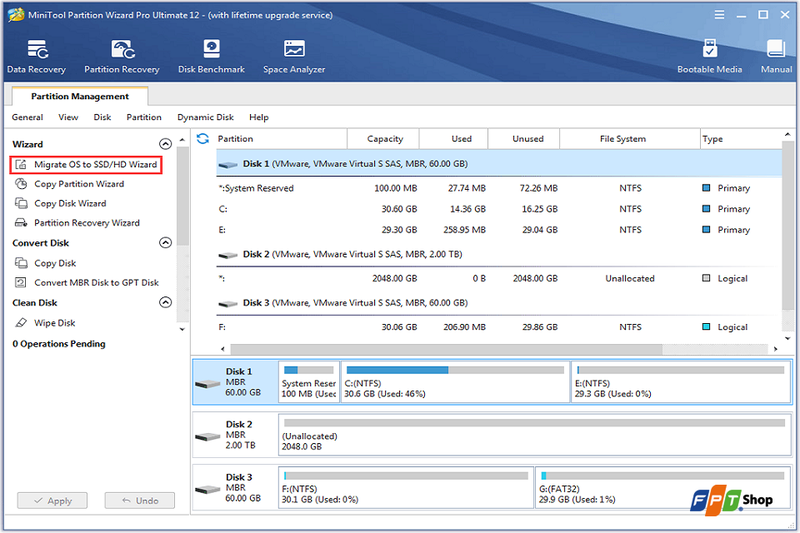Select the E: partition row
The image size is (800, 533).
tap(499, 230)
